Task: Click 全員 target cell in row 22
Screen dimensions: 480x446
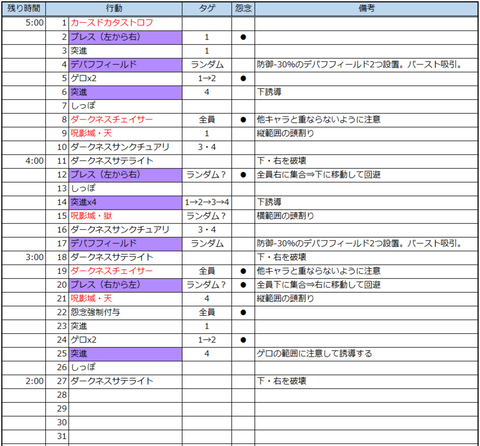Action: [x=207, y=312]
